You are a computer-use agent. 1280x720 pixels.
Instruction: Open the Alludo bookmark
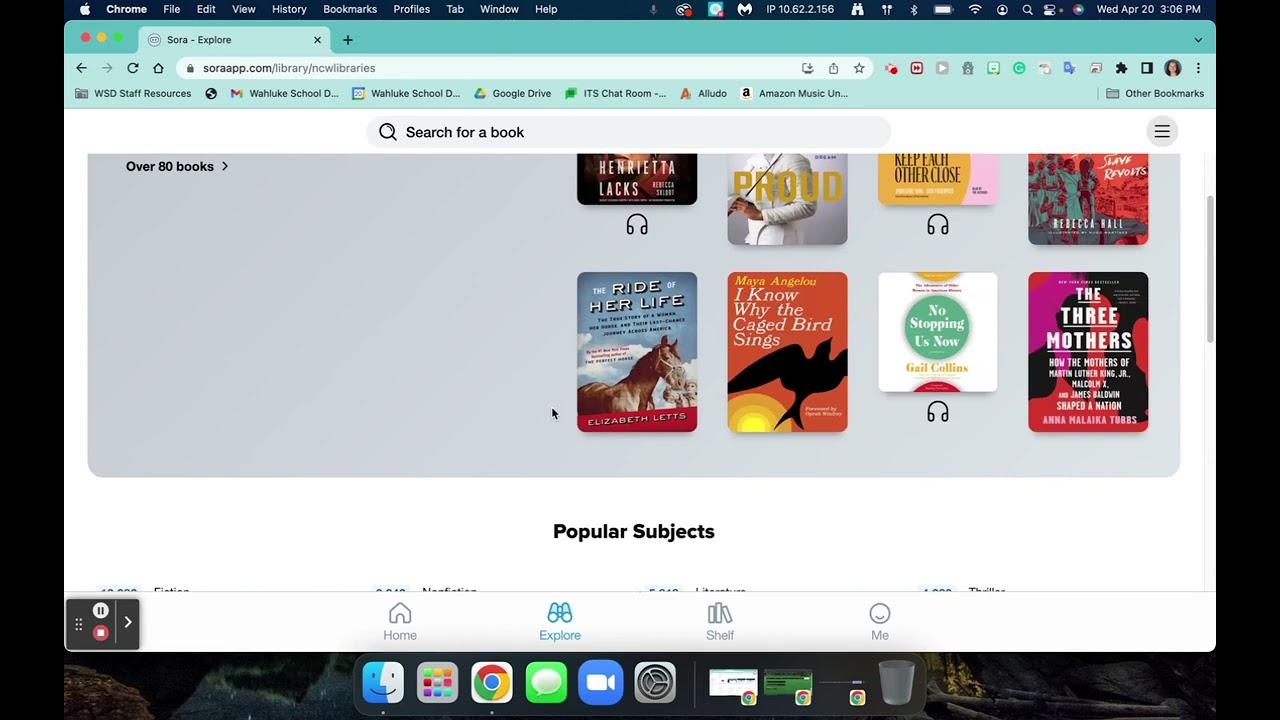[x=703, y=93]
